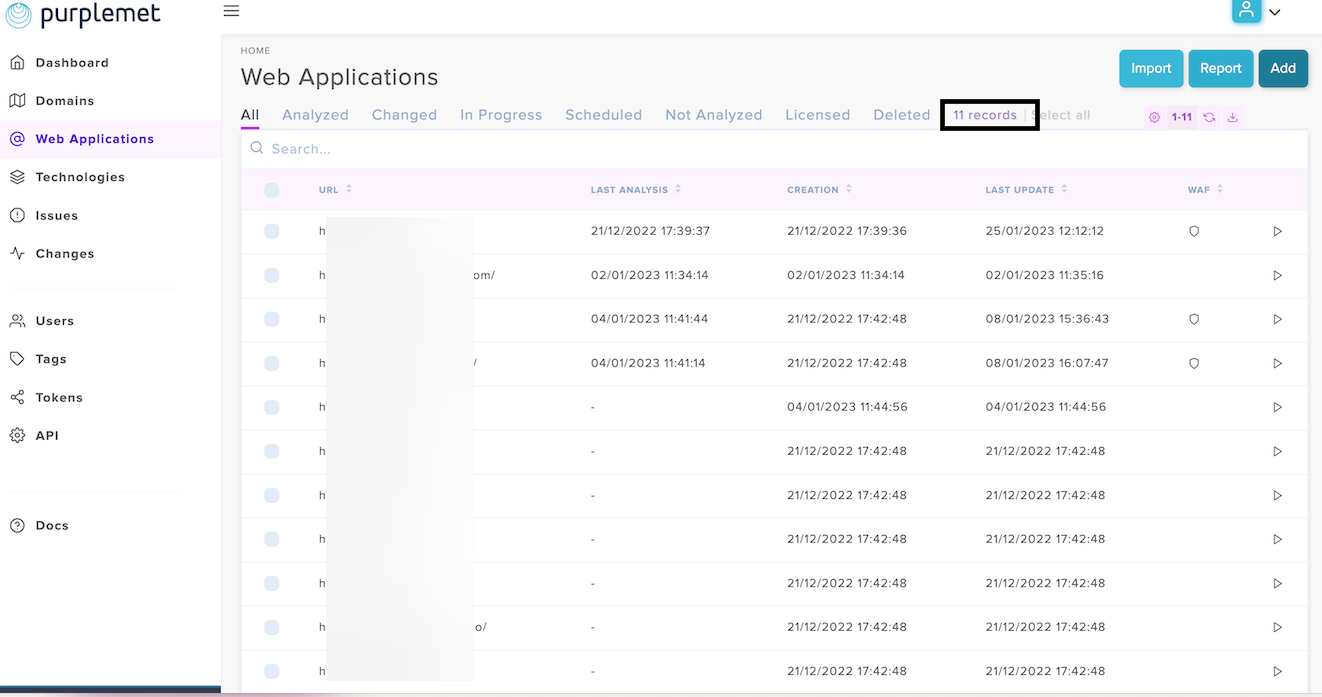Viewport: 1322px width, 697px height.
Task: Switch to the Analyzed tab
Action: [315, 115]
